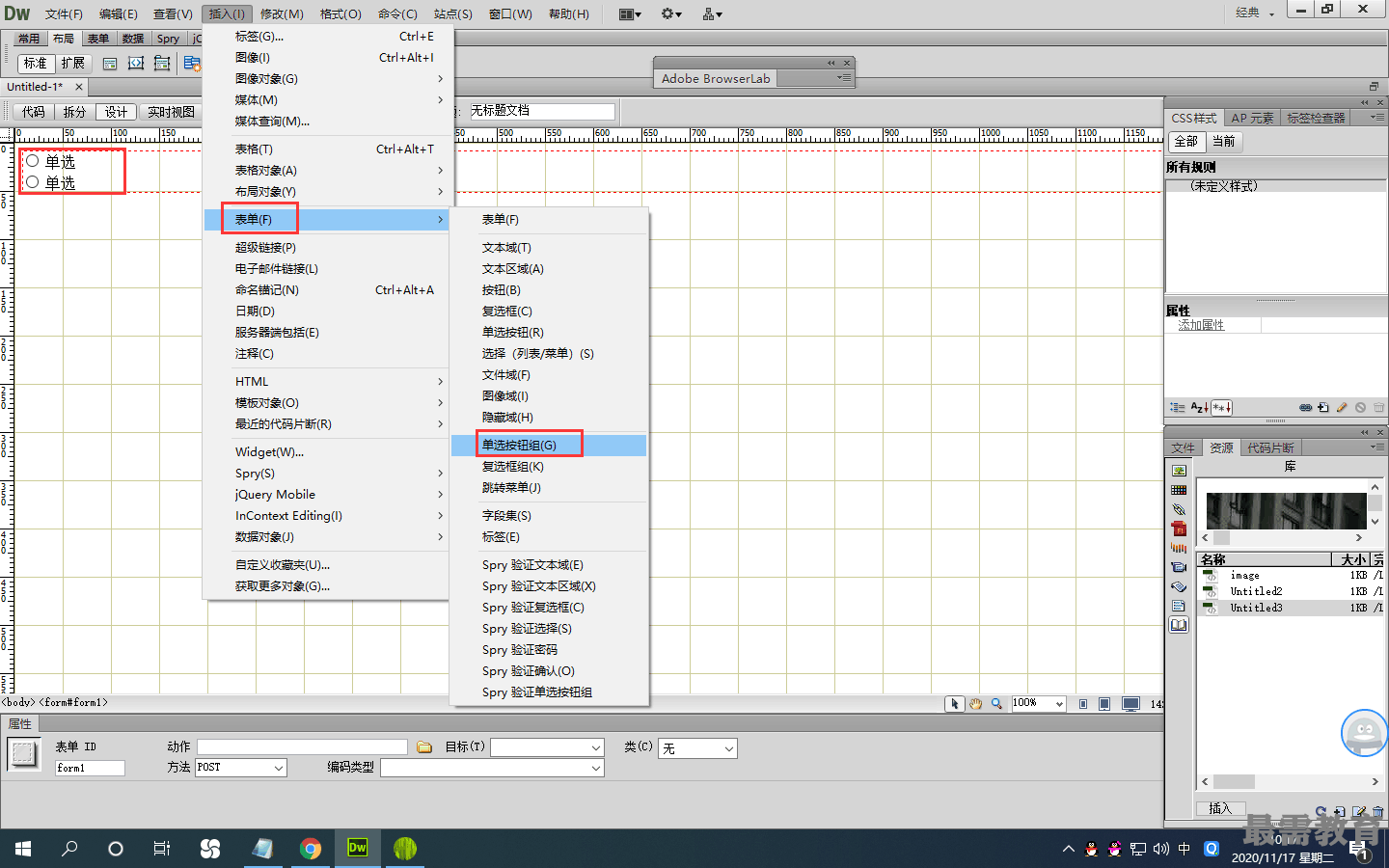Open the 方法 POST method dropdown
This screenshot has width=1389, height=868.
pyautogui.click(x=241, y=768)
